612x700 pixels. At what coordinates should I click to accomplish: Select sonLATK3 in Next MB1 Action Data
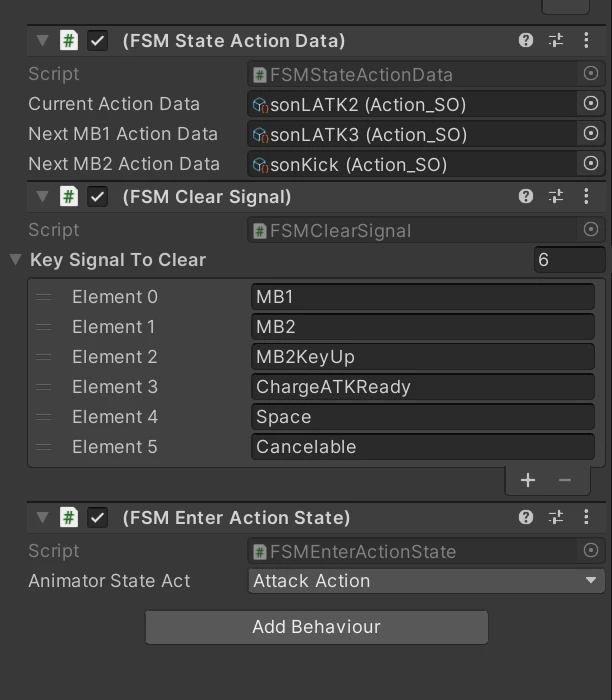411,134
